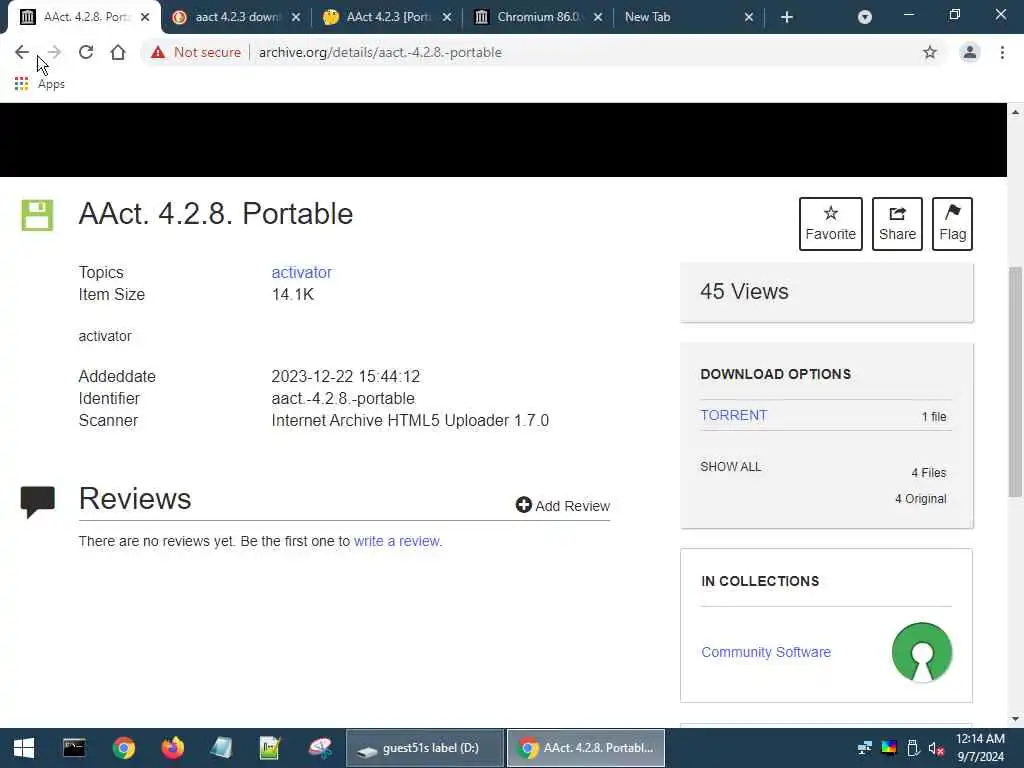Flag this item with the Flag button
This screenshot has height=768, width=1024.
(x=952, y=223)
